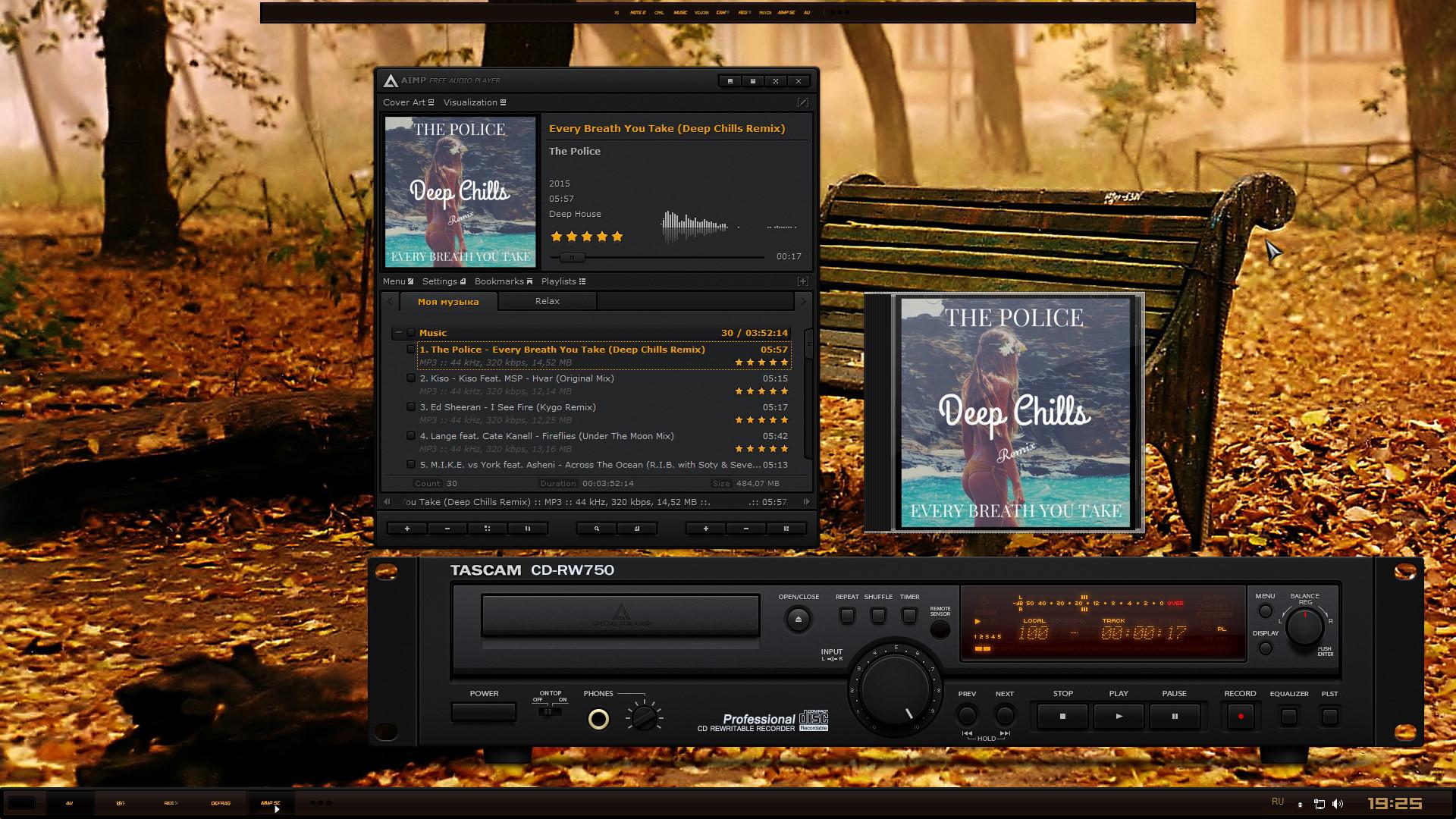
Task: Toggle the REPEAT button
Action: (847, 616)
